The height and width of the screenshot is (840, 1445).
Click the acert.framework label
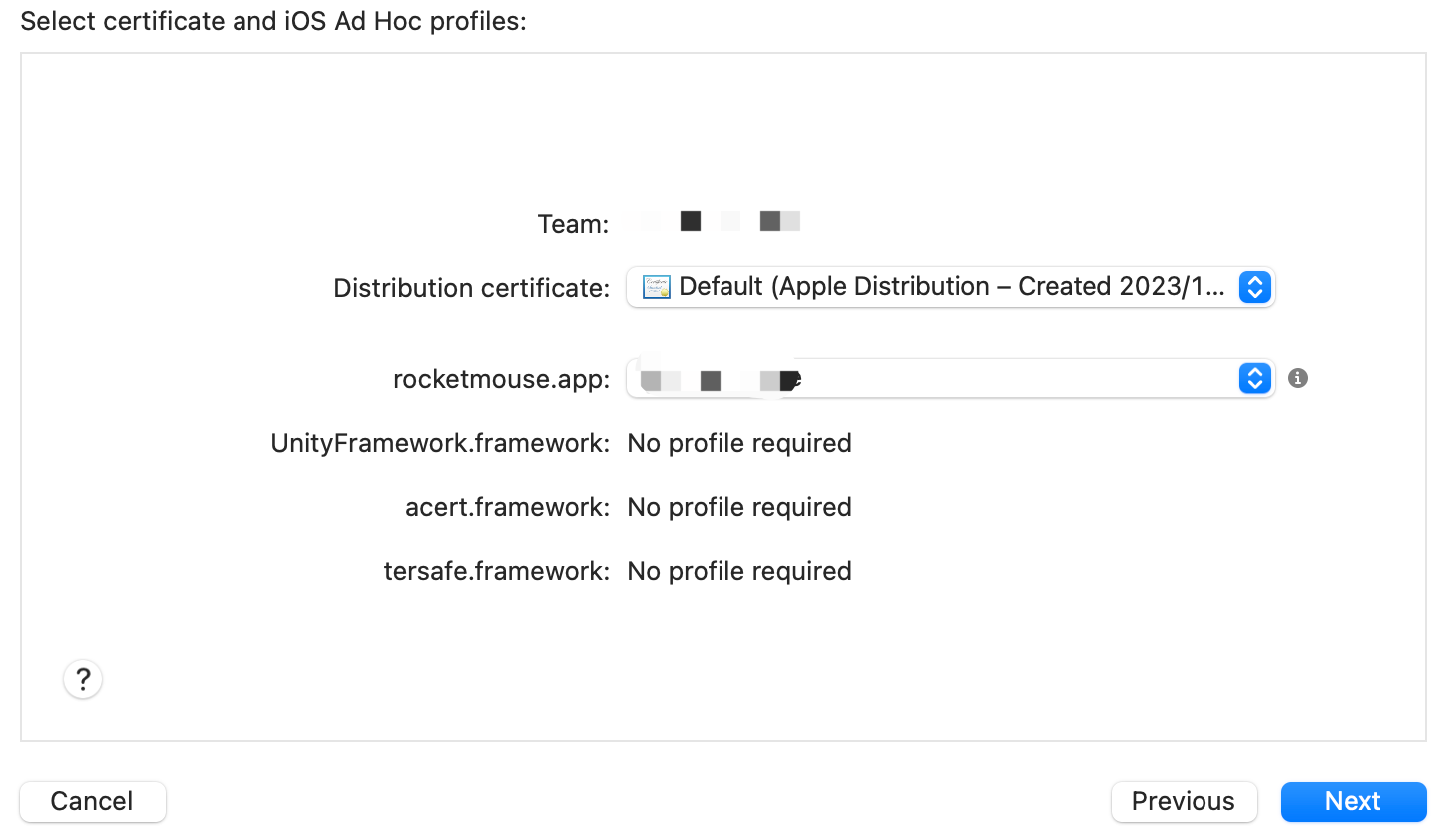[506, 507]
